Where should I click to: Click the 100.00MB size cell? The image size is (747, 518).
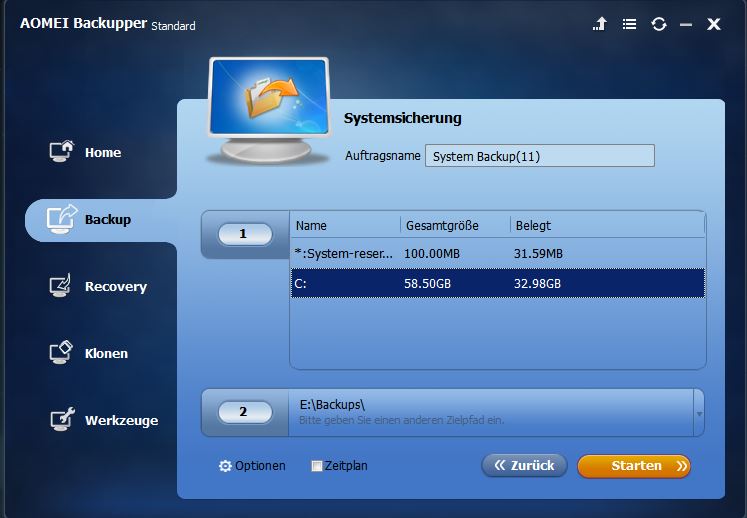(x=432, y=254)
